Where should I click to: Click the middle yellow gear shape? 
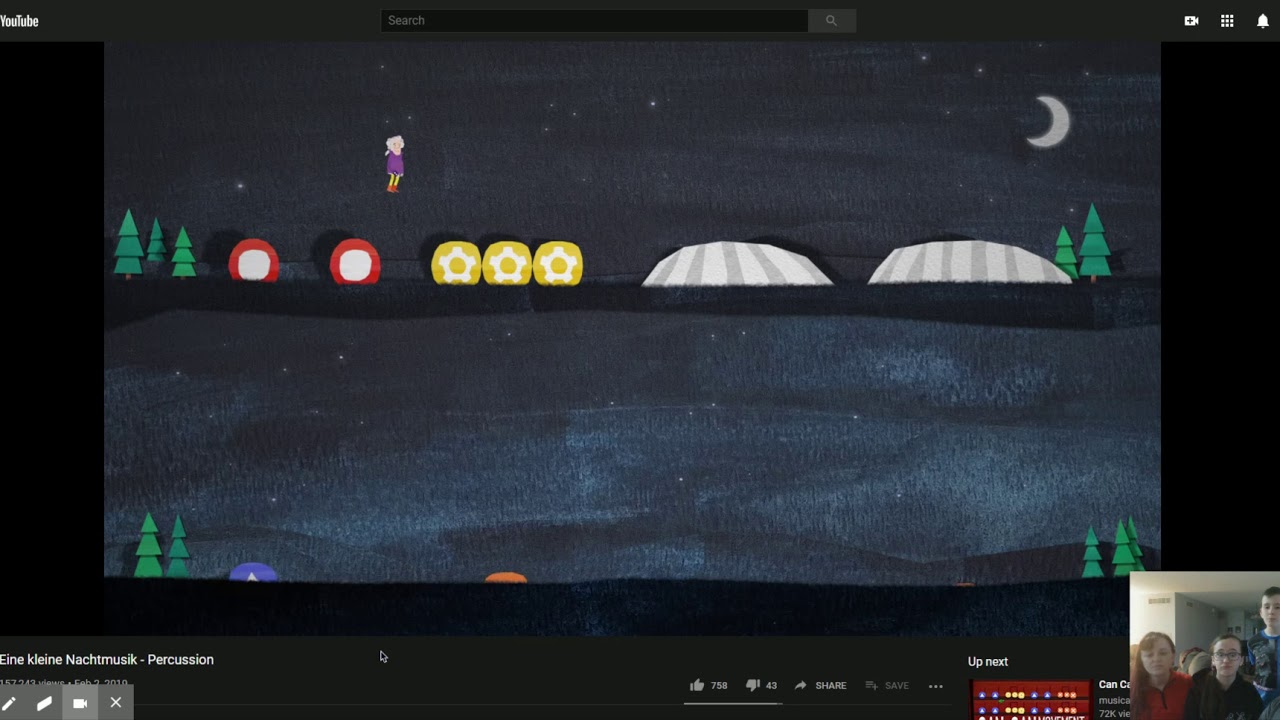pyautogui.click(x=507, y=264)
